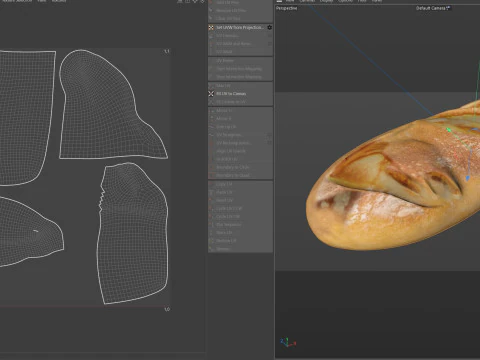Select the Stop Interactive Mapping command
The width and height of the screenshot is (480, 360).
(240, 77)
